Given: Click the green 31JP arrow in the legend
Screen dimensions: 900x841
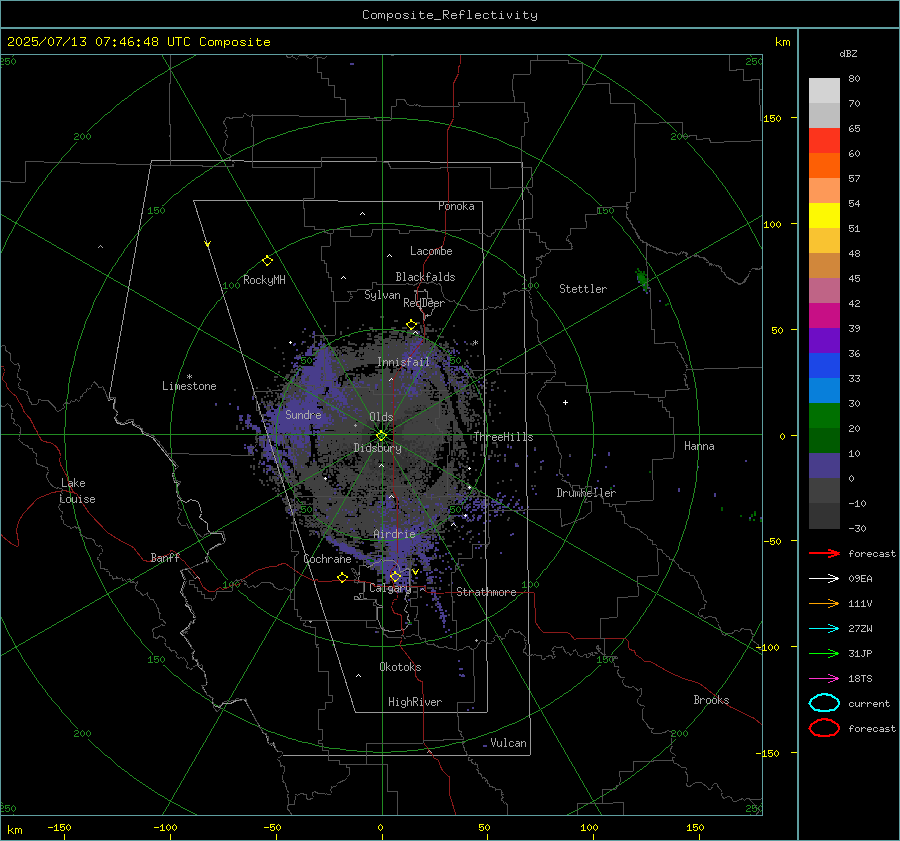Looking at the screenshot, I should click(x=824, y=653).
